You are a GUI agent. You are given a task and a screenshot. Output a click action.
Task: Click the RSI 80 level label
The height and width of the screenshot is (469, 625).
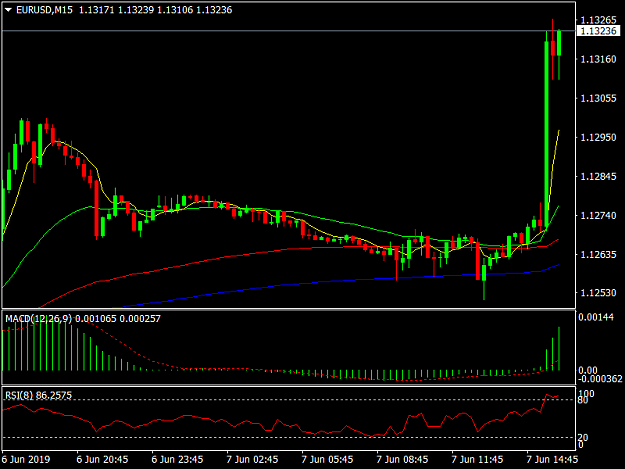tap(583, 400)
